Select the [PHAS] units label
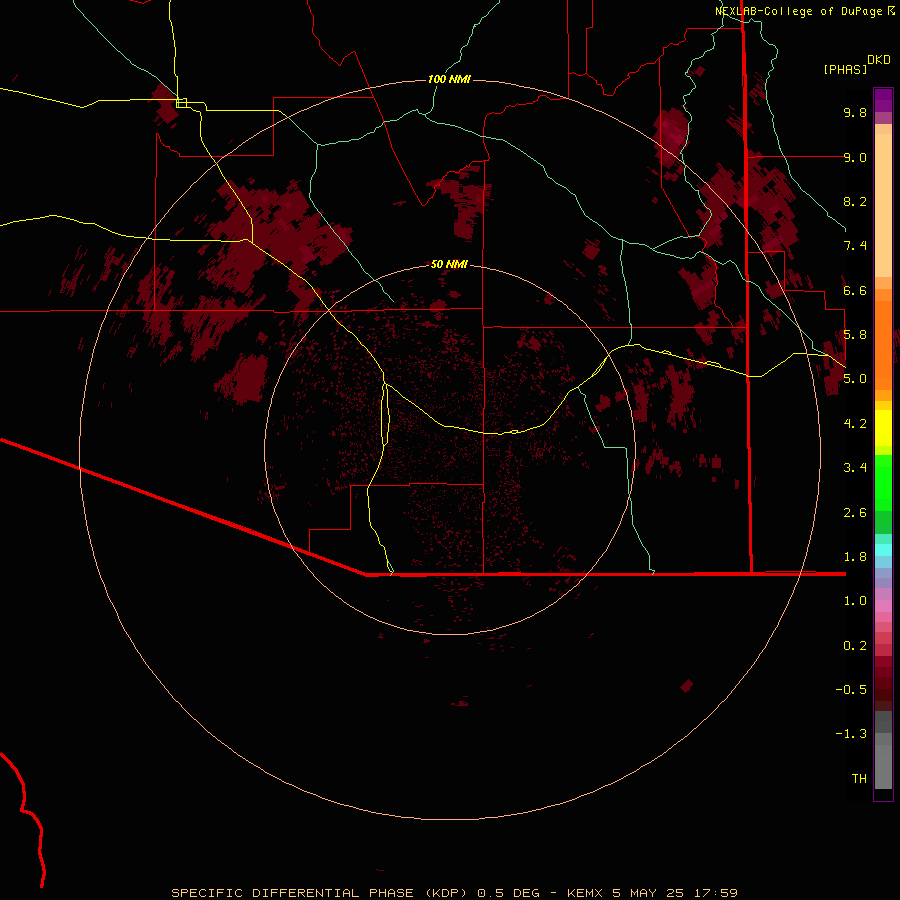This screenshot has width=900, height=900. tap(845, 69)
